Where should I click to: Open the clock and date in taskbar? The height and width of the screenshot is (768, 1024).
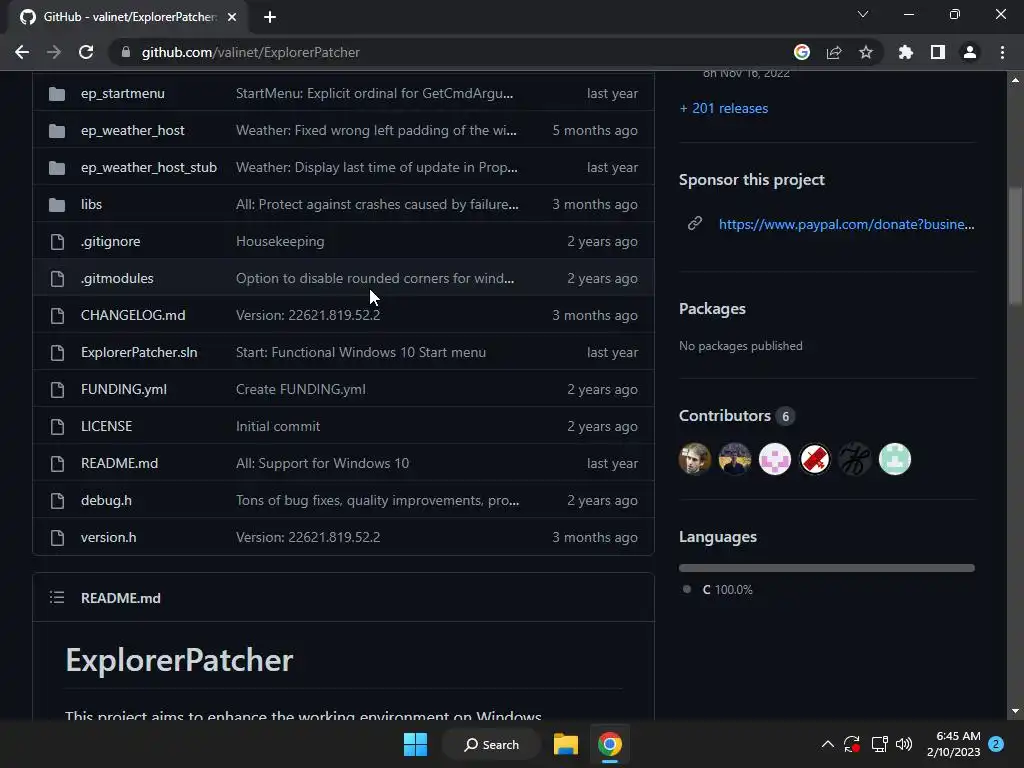tap(953, 744)
